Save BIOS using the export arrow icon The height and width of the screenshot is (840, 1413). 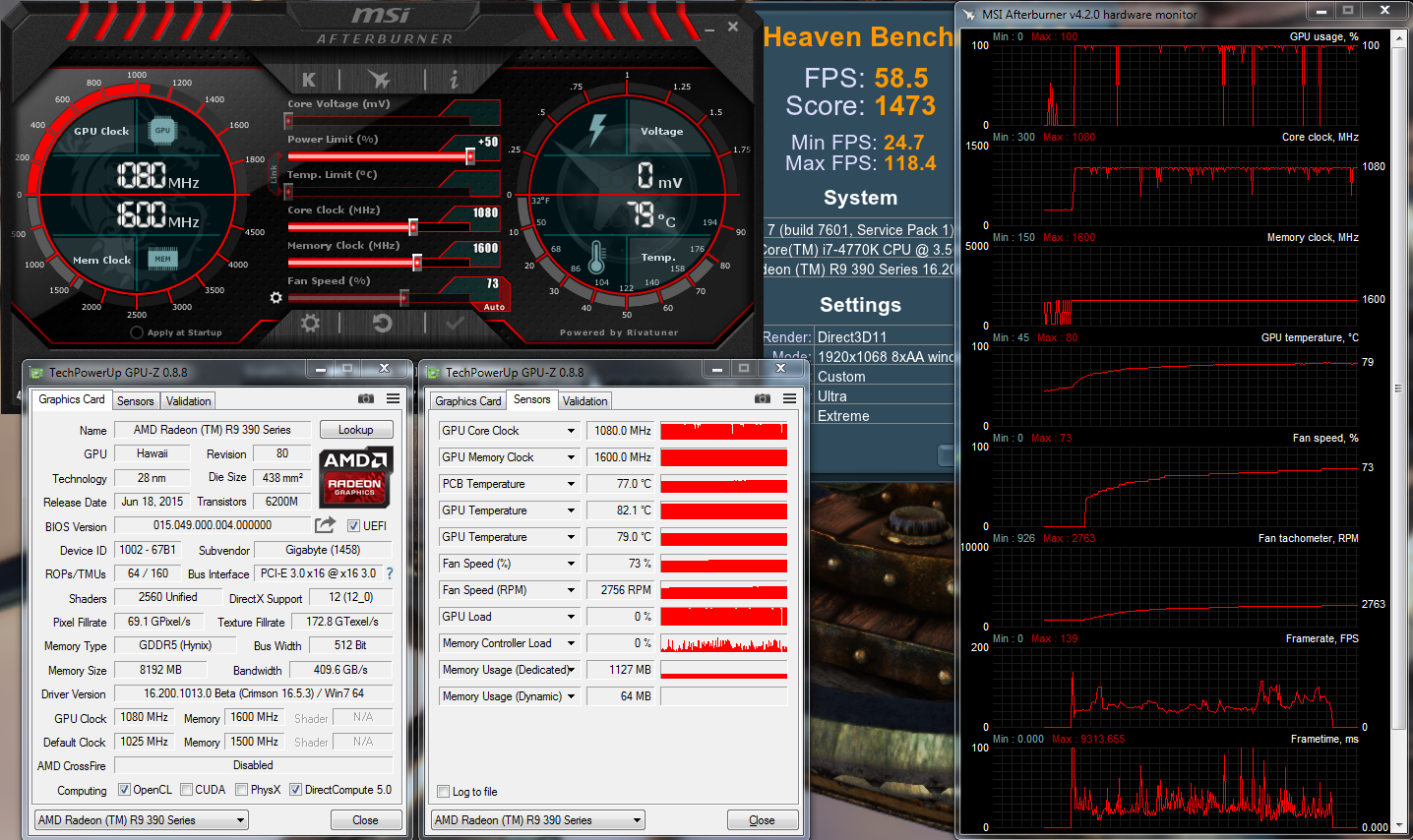pyautogui.click(x=325, y=525)
